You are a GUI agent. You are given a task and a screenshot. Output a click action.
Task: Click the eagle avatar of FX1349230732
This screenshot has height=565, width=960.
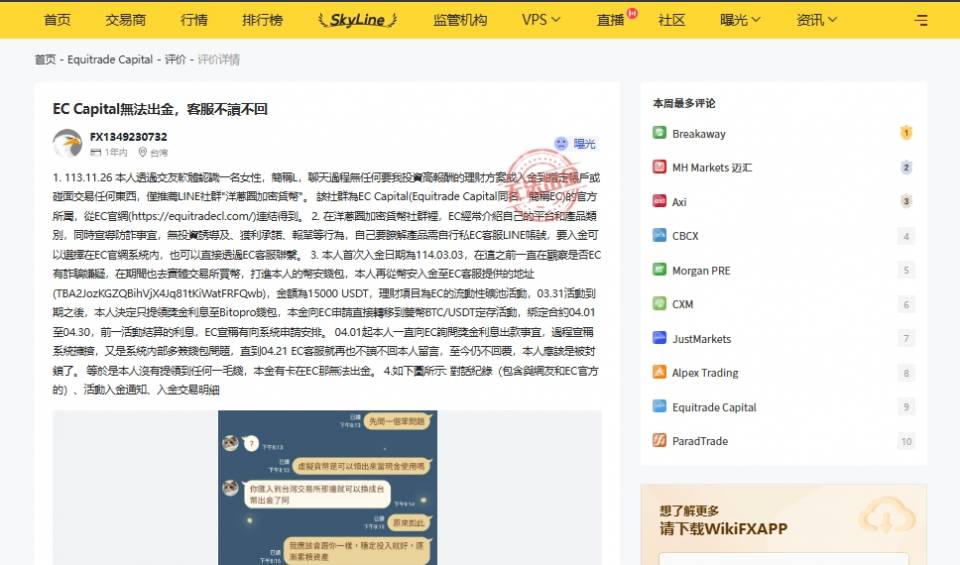click(67, 143)
